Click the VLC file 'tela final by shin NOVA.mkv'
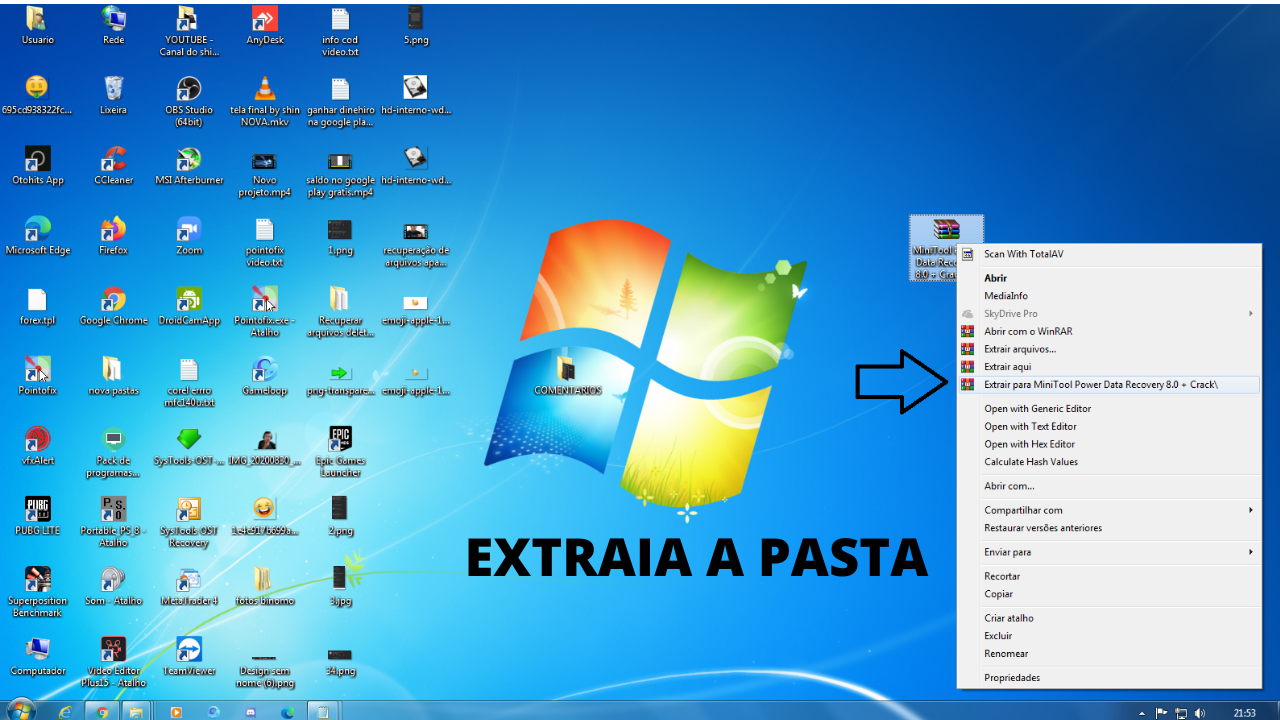This screenshot has width=1280, height=720. pyautogui.click(x=265, y=102)
